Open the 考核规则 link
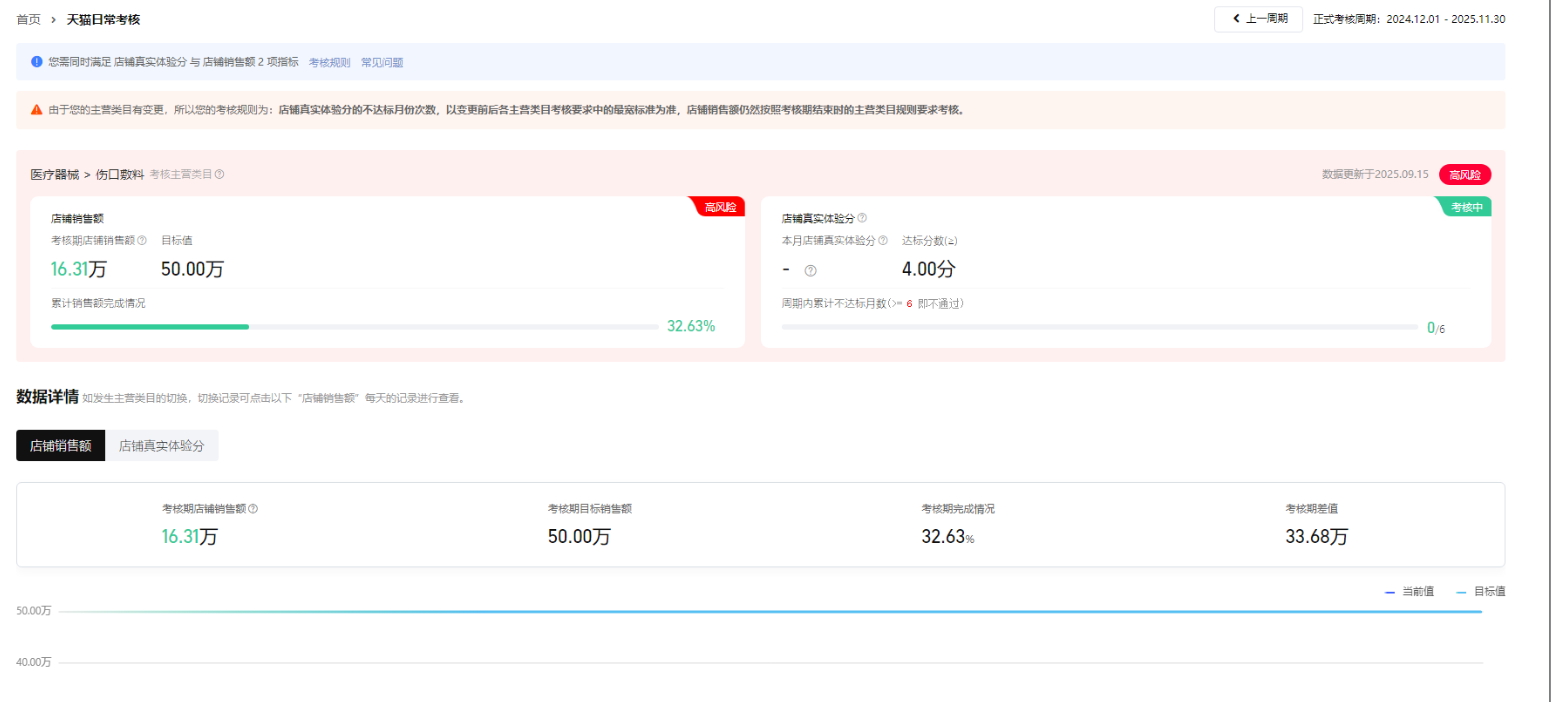Viewport: 1551px width, 702px height. coord(329,62)
